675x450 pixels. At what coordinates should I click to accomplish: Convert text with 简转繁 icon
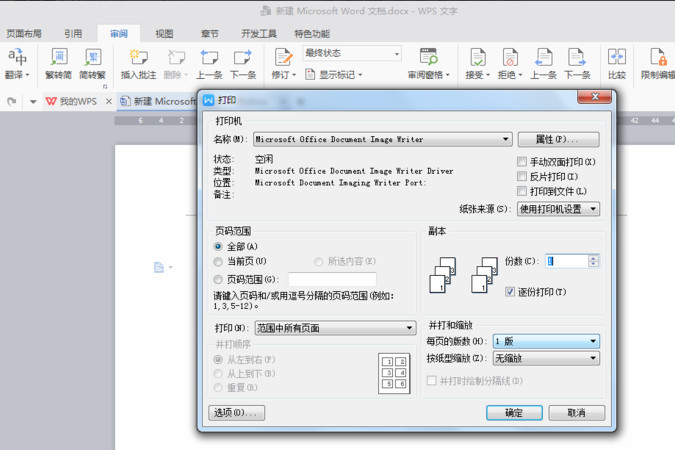[x=93, y=57]
